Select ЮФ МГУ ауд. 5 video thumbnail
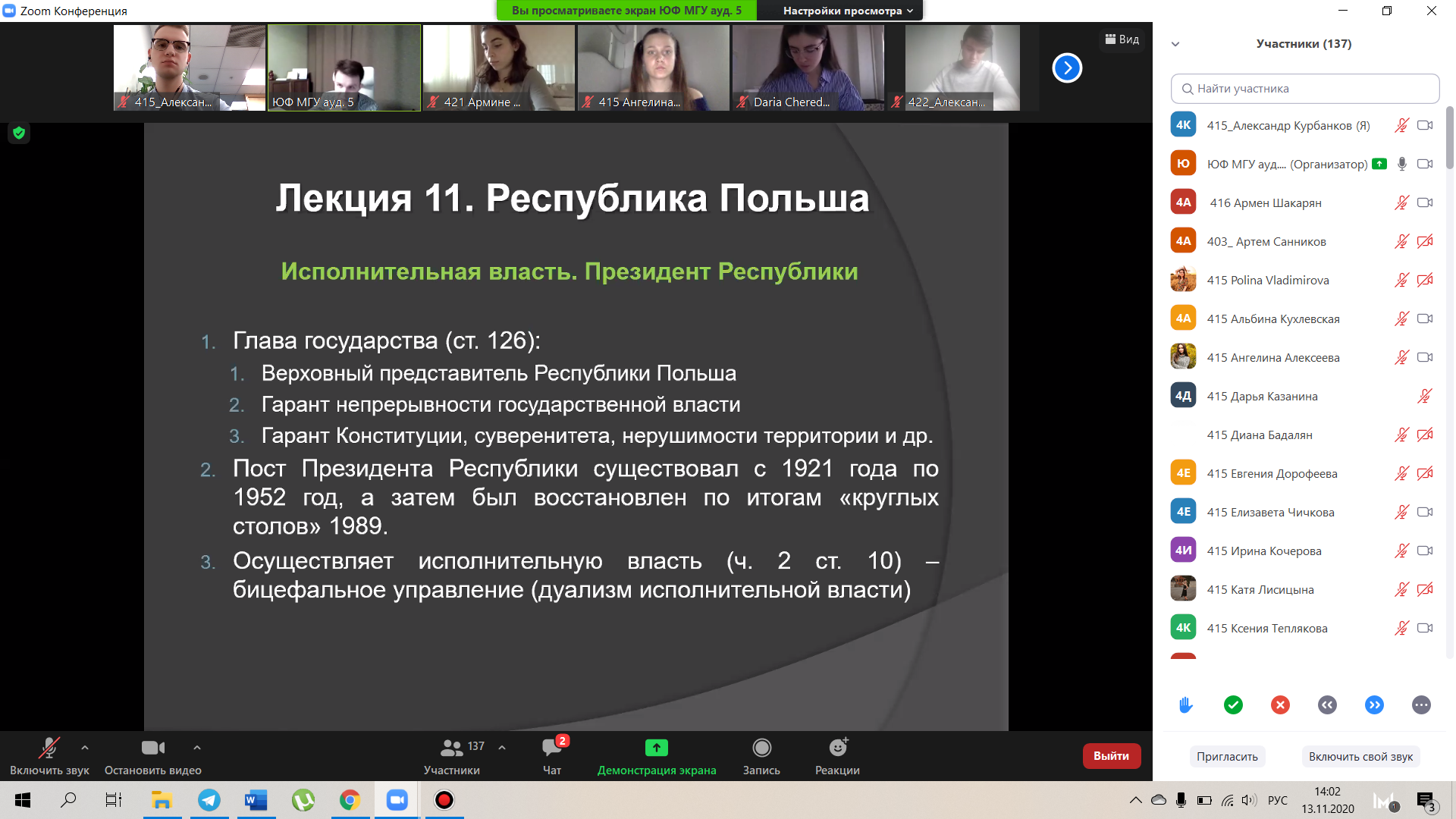The image size is (1456, 819). click(x=344, y=67)
